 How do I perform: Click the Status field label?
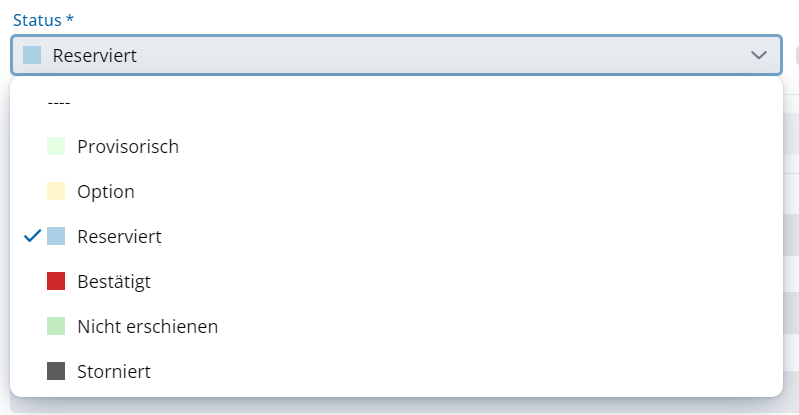tap(44, 19)
